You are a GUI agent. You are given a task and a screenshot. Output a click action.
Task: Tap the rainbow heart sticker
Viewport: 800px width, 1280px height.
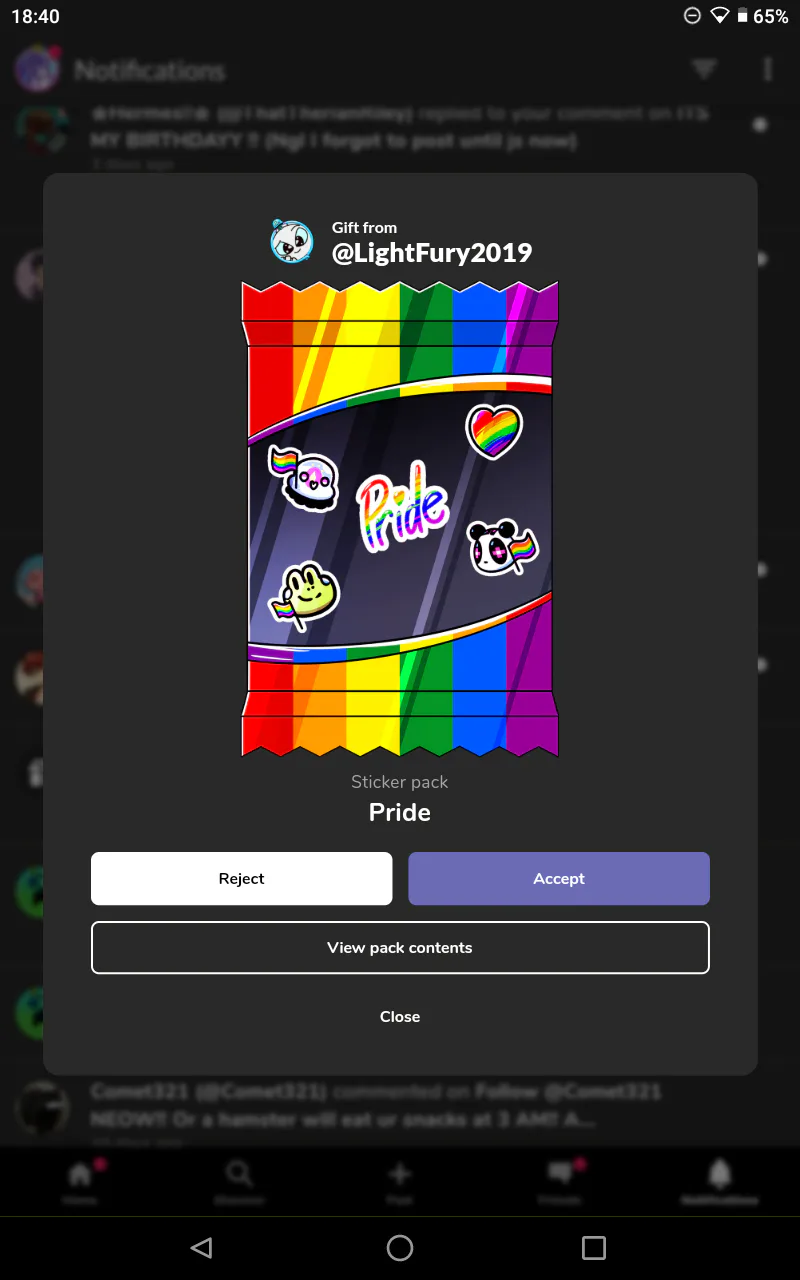point(494,431)
